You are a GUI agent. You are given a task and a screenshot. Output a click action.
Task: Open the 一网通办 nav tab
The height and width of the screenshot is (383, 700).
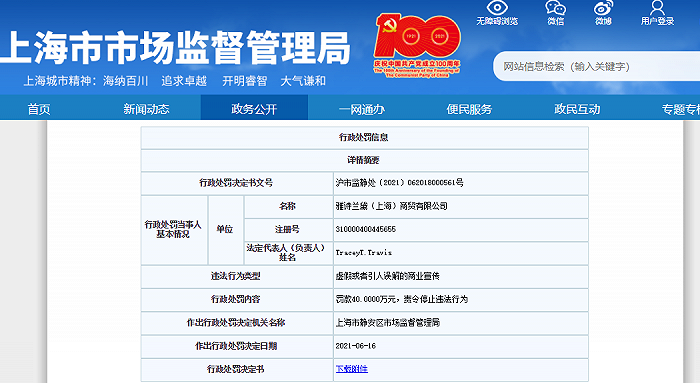click(x=362, y=109)
